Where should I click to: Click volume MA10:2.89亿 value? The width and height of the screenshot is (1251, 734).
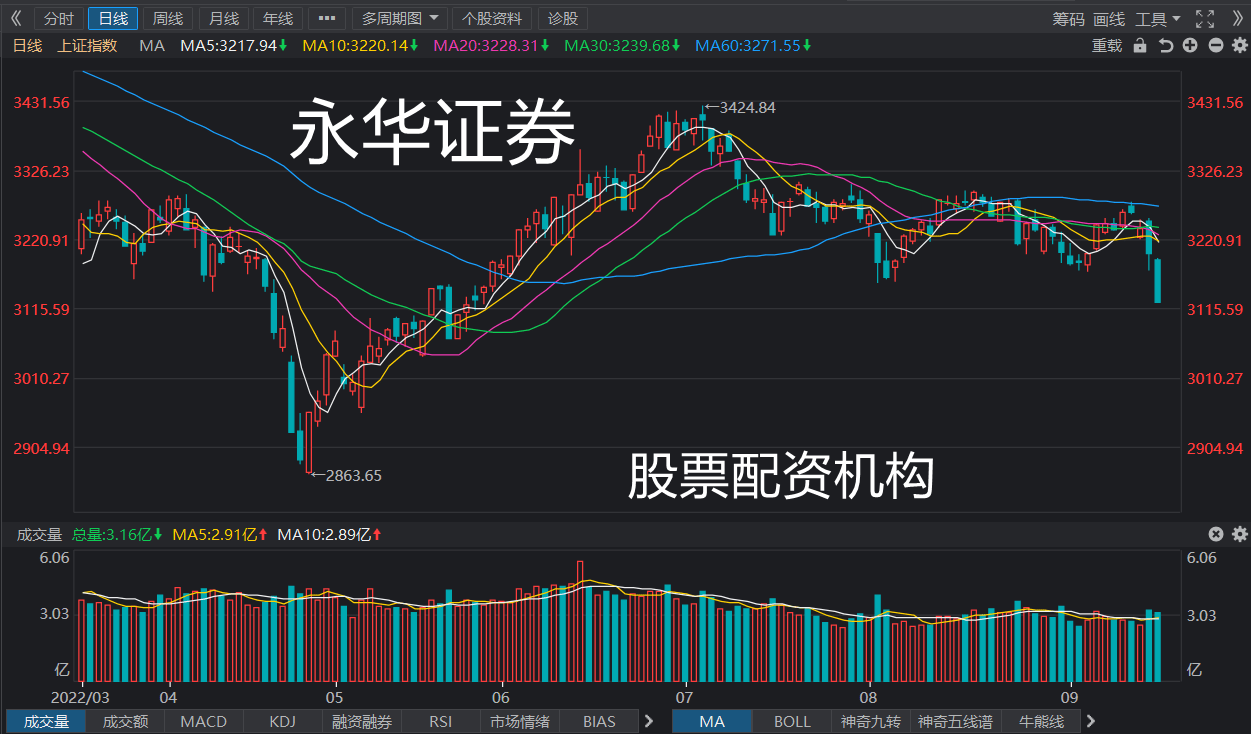coord(329,534)
